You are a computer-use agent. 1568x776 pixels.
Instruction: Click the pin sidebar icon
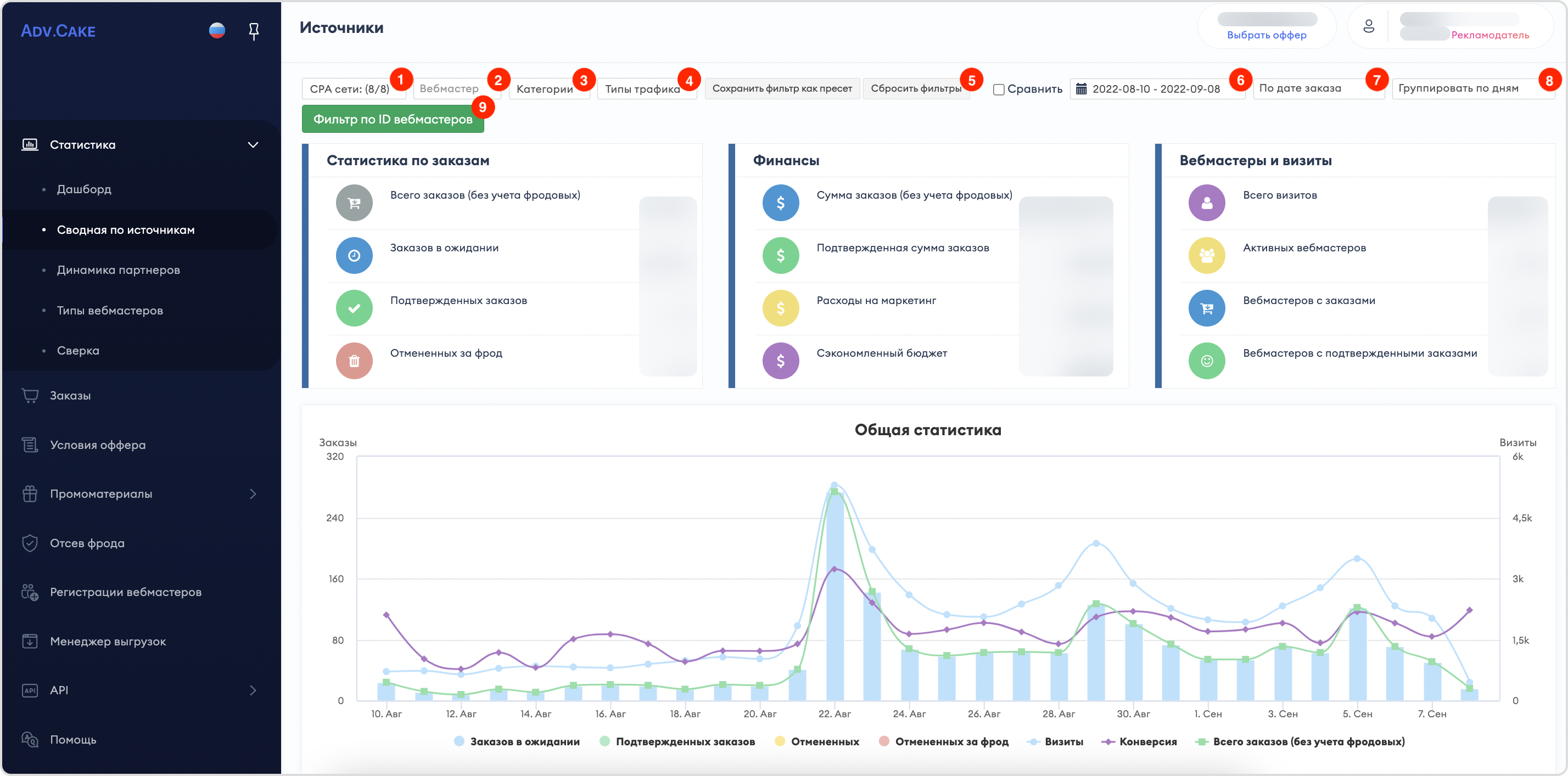254,31
